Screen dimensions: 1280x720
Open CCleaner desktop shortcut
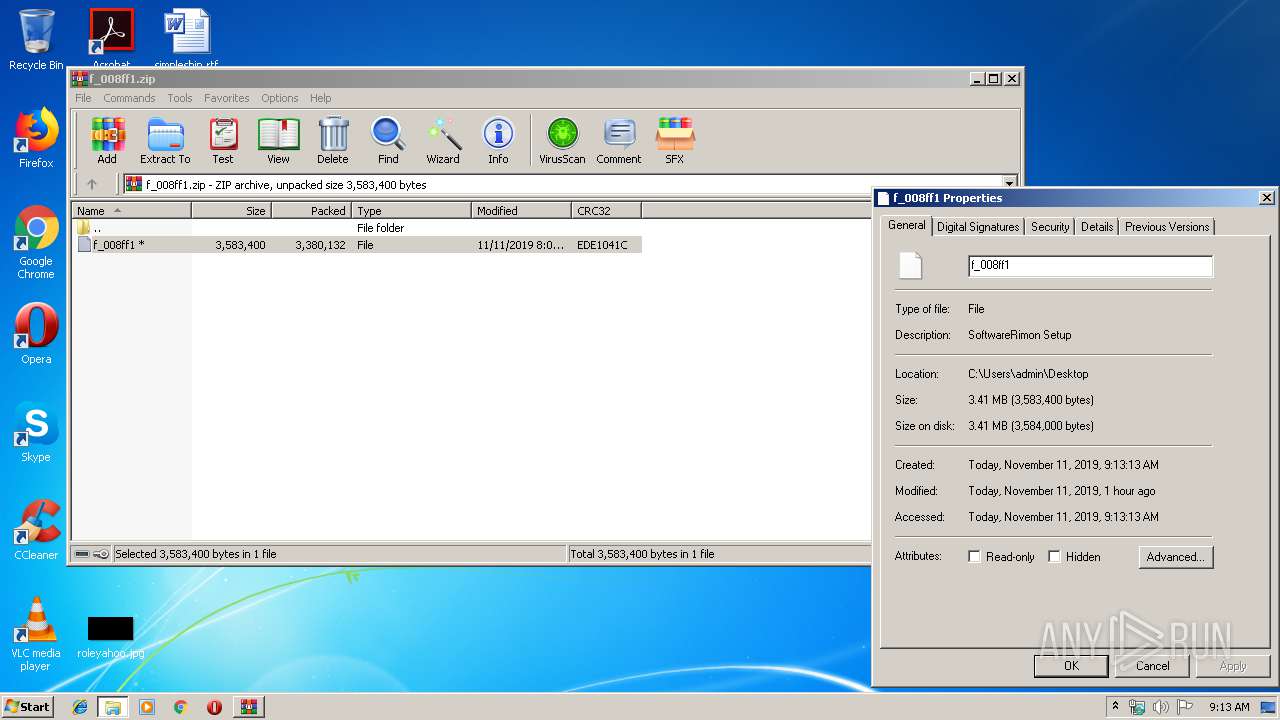(36, 530)
